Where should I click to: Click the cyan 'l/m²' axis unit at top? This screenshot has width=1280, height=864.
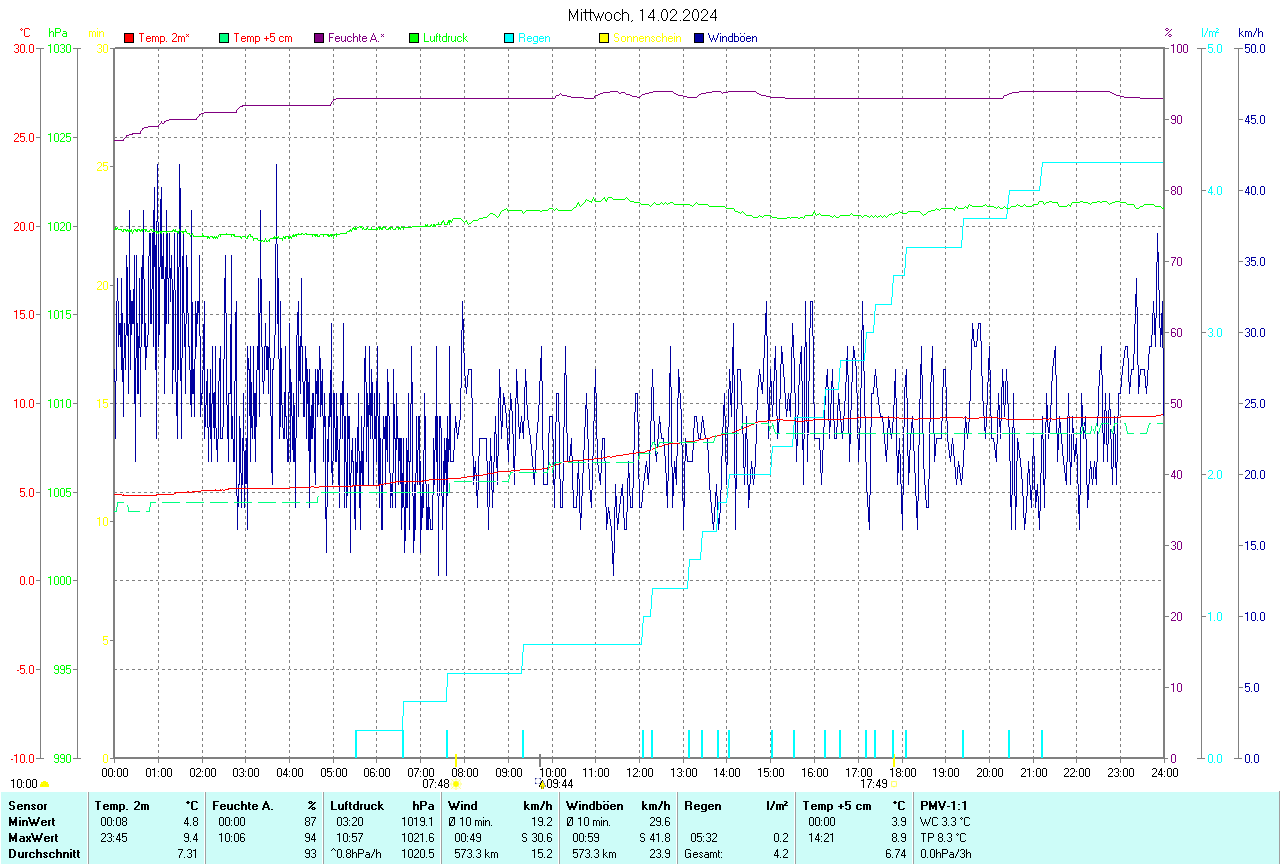[1211, 33]
